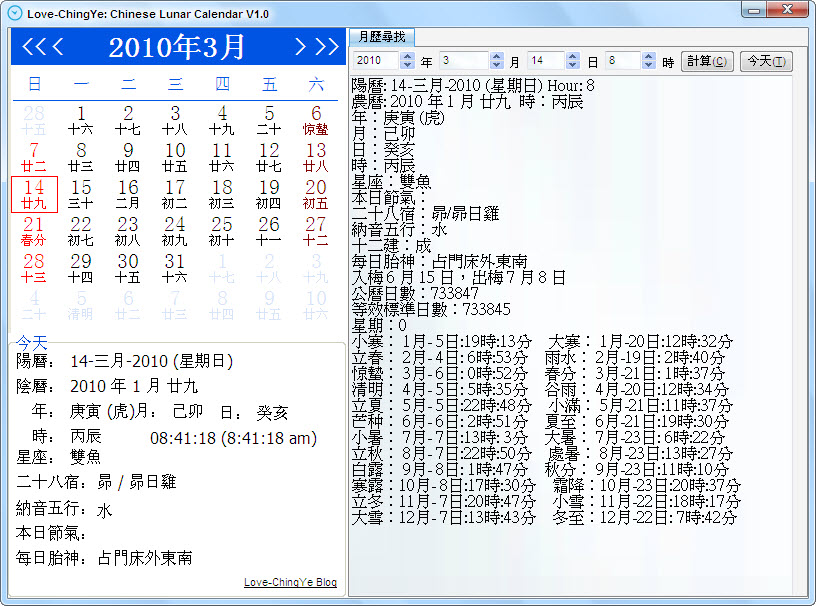Select the highlighted date March 14
The image size is (816, 606).
(34, 194)
